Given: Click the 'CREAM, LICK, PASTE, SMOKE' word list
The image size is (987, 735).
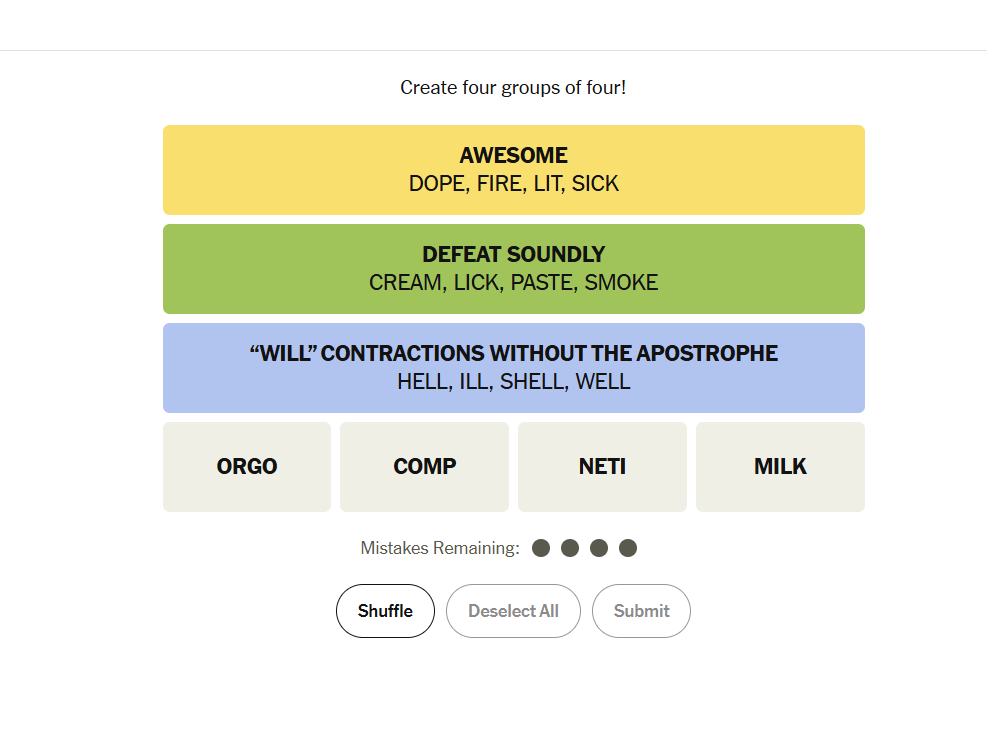Looking at the screenshot, I should click(x=514, y=283).
